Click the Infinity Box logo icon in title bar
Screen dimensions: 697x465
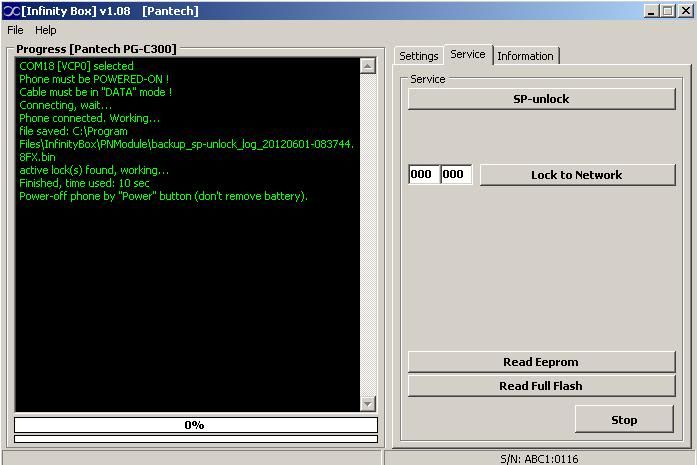click(11, 11)
